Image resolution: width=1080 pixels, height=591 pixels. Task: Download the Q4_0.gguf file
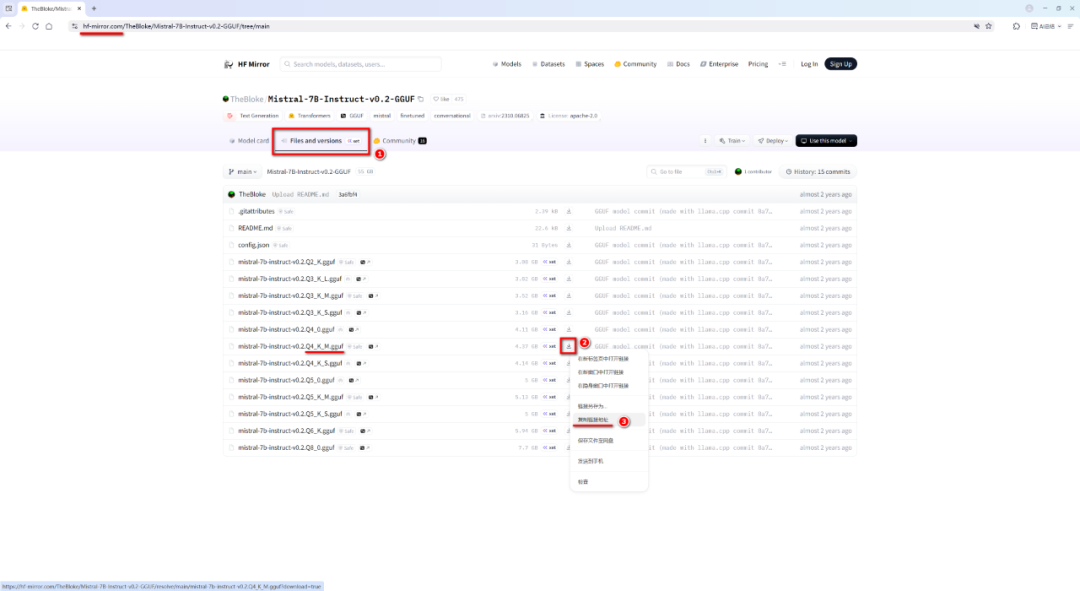[569, 329]
